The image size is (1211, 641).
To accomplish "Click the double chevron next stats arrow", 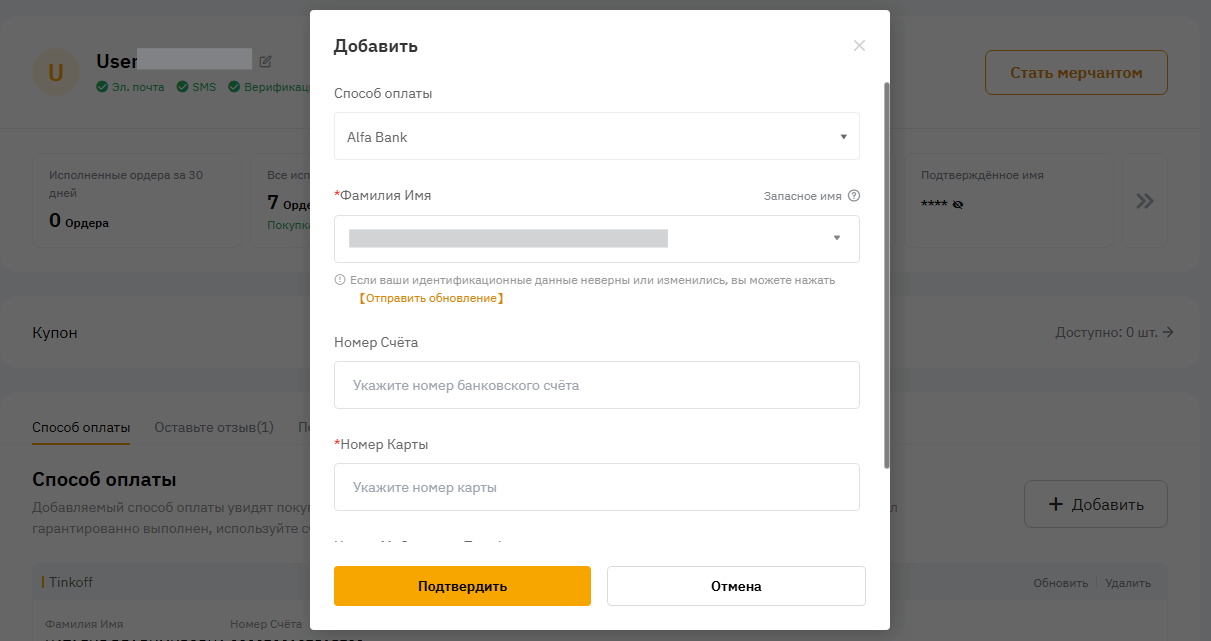I will click(x=1145, y=201).
